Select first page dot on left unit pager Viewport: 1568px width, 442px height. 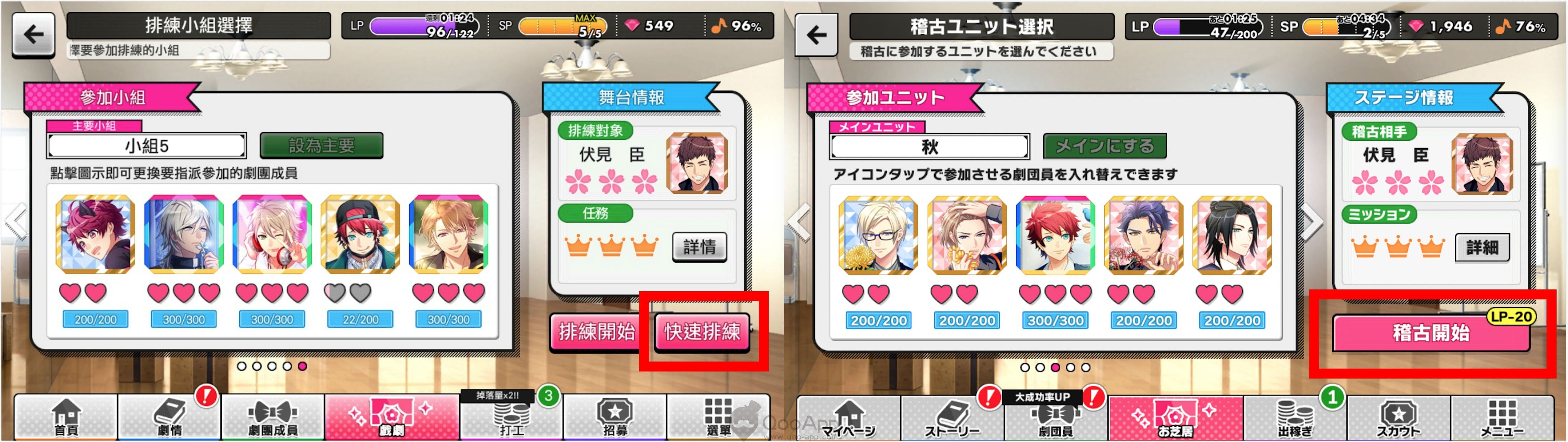(x=241, y=366)
